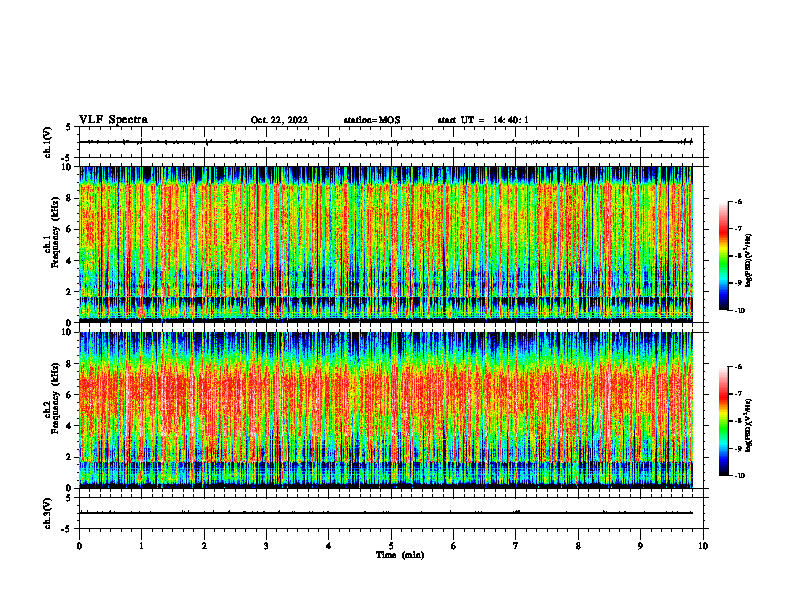Click time axis tick label "6"
The width and height of the screenshot is (792, 612).
click(453, 546)
